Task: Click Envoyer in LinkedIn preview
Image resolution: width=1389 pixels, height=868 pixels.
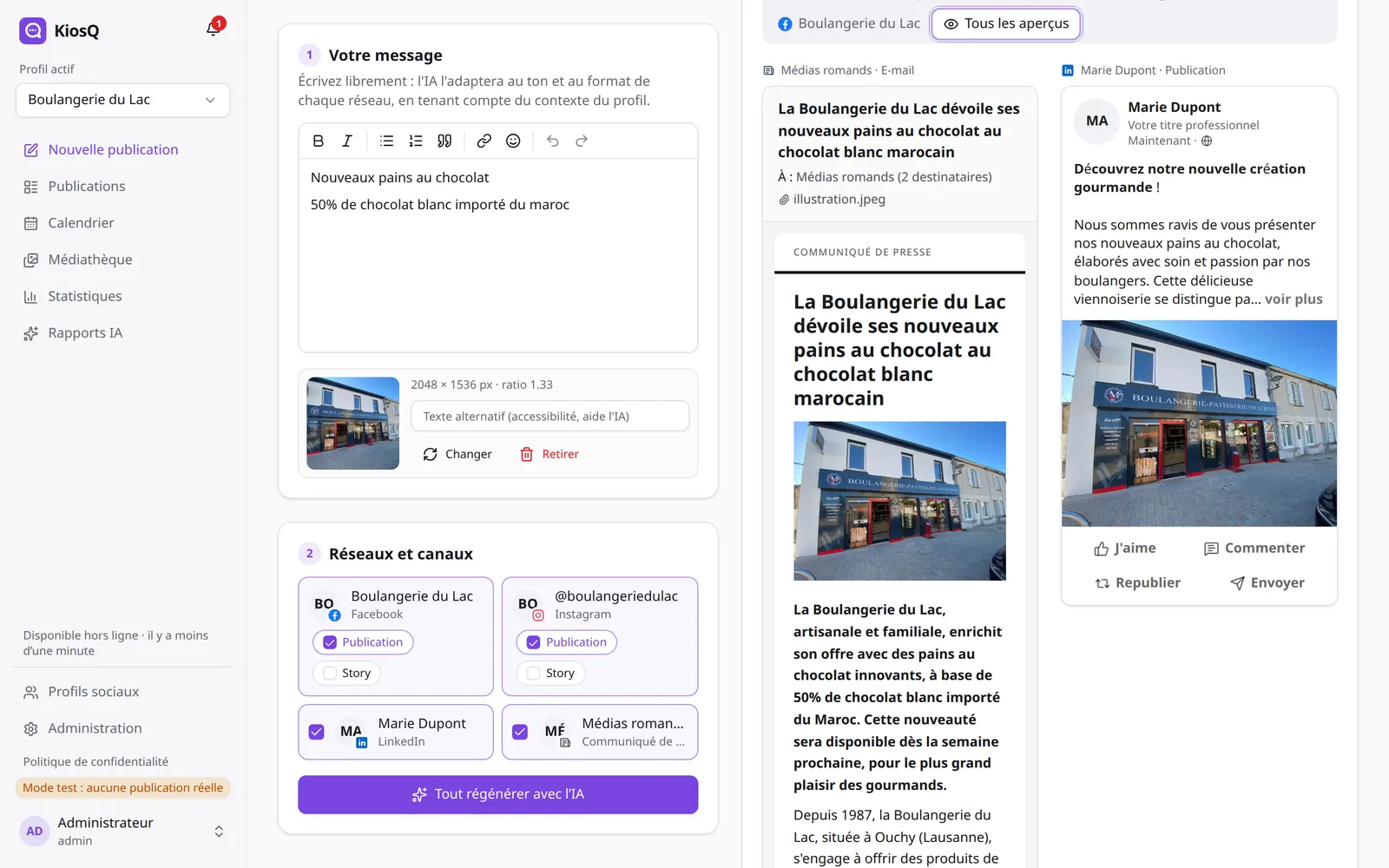Action: point(1267,583)
